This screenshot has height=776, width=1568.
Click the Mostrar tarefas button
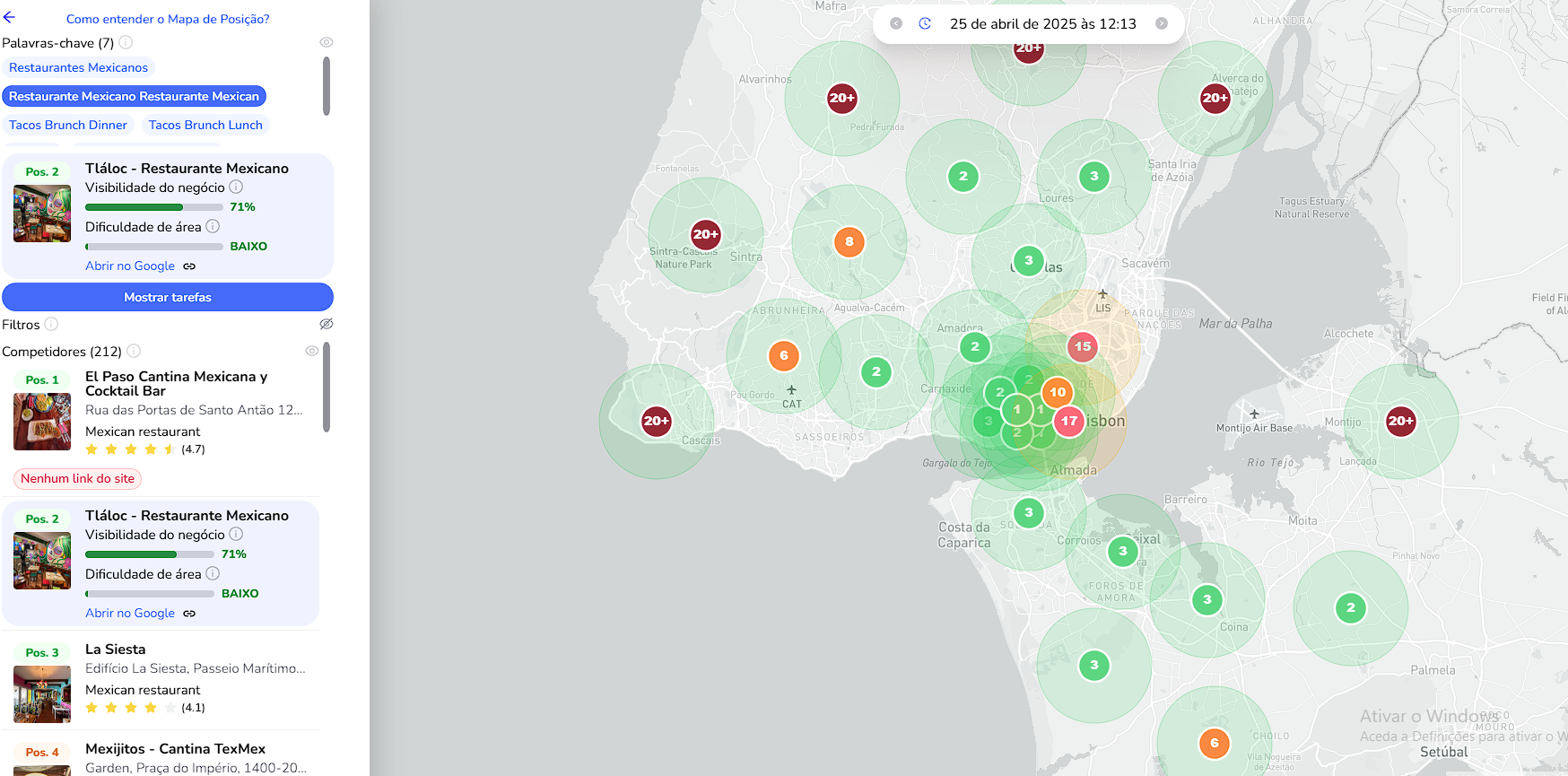coord(168,297)
